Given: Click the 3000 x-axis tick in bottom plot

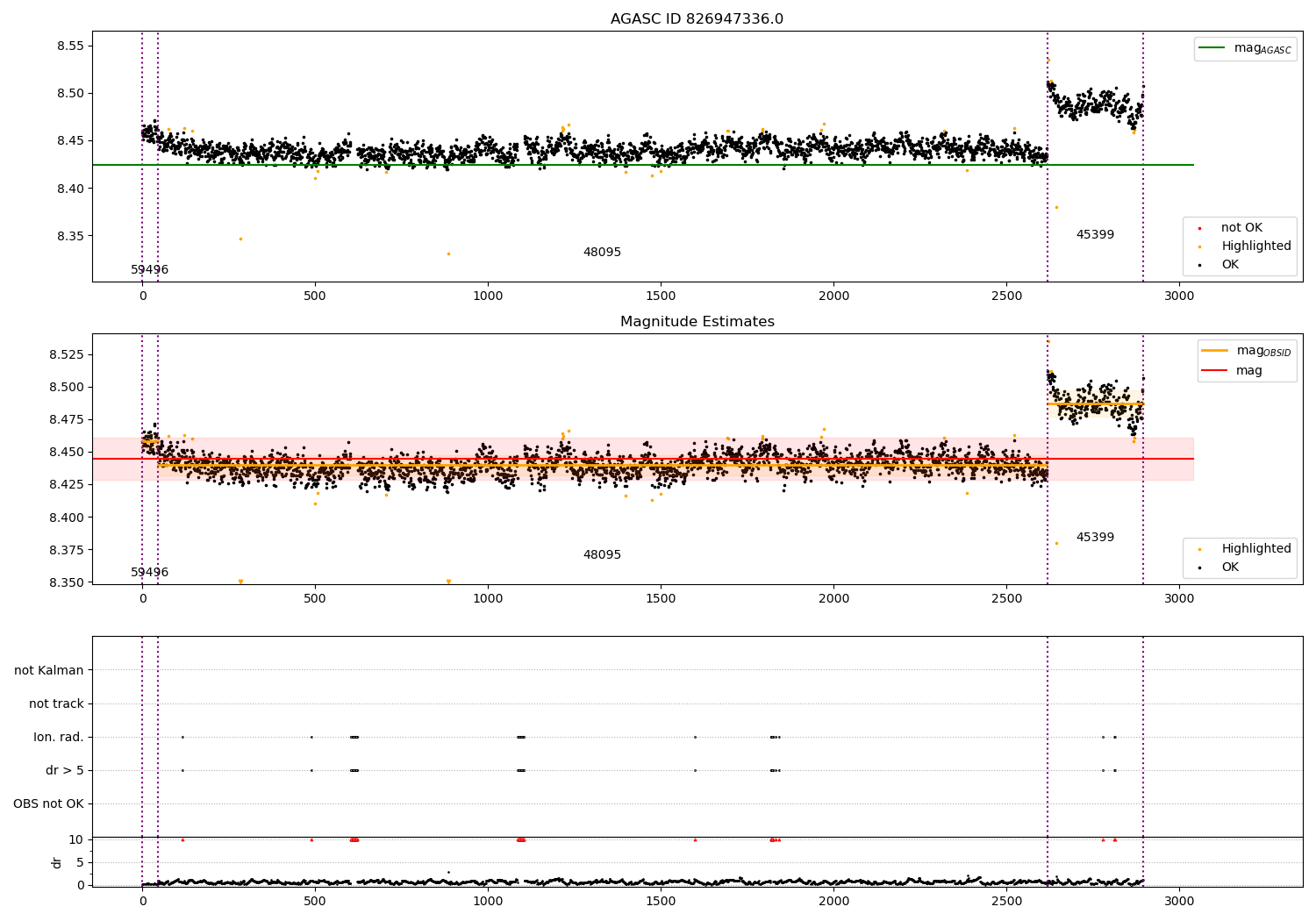Looking at the screenshot, I should coord(1179,901).
